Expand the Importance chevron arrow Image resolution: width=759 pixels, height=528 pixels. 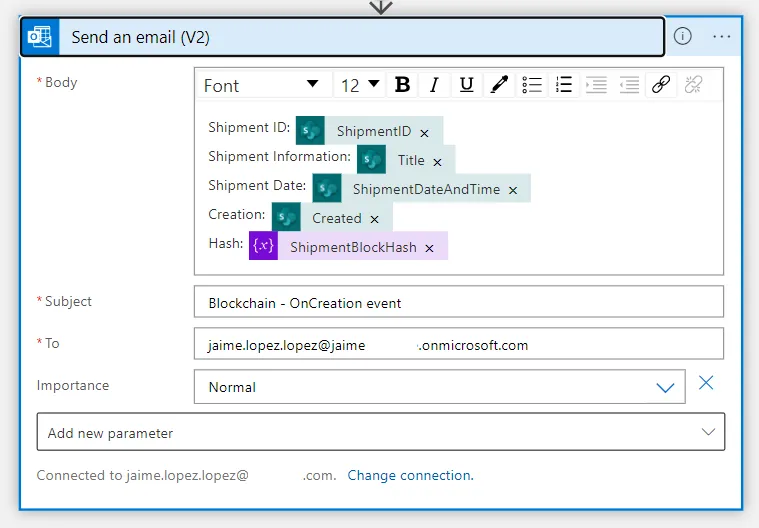pyautogui.click(x=665, y=387)
